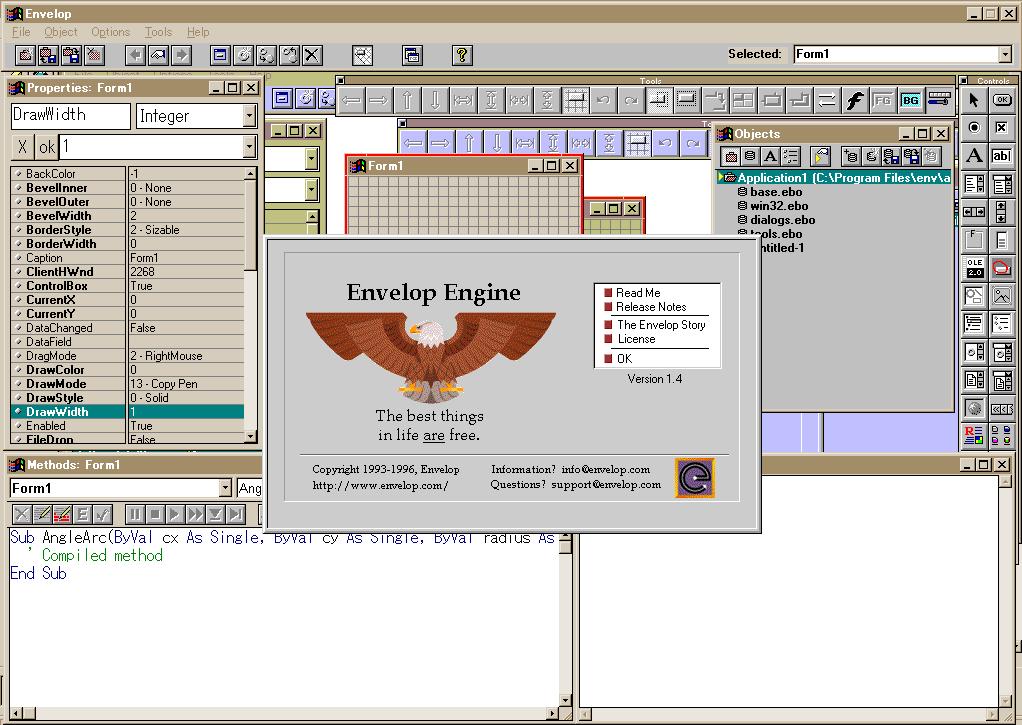This screenshot has width=1022, height=725.
Task: Click the FG foreground color icon
Action: coord(882,100)
